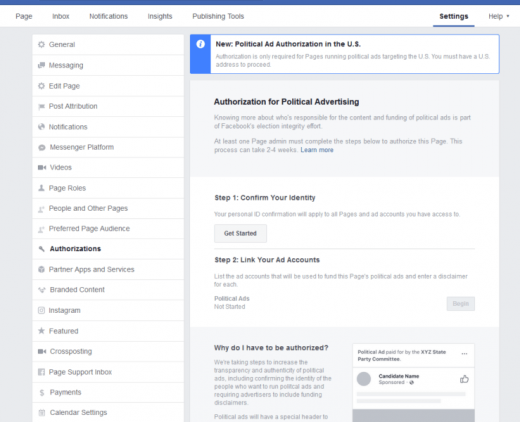
Task: Click the Notifications globe icon in sidebar
Action: (x=41, y=127)
